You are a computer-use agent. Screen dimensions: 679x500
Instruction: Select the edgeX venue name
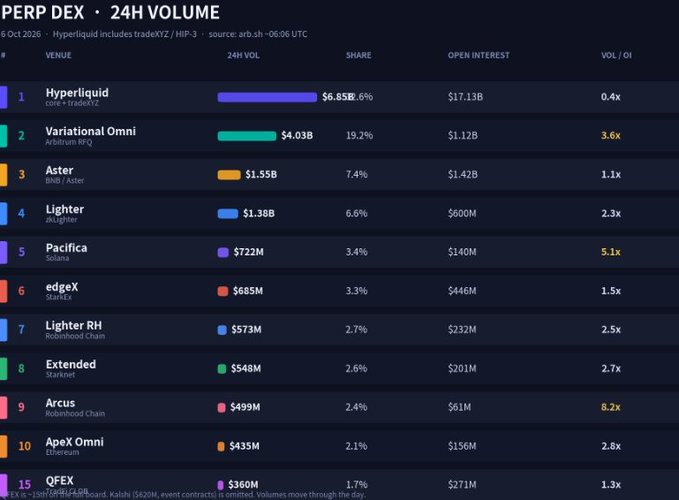[62, 287]
